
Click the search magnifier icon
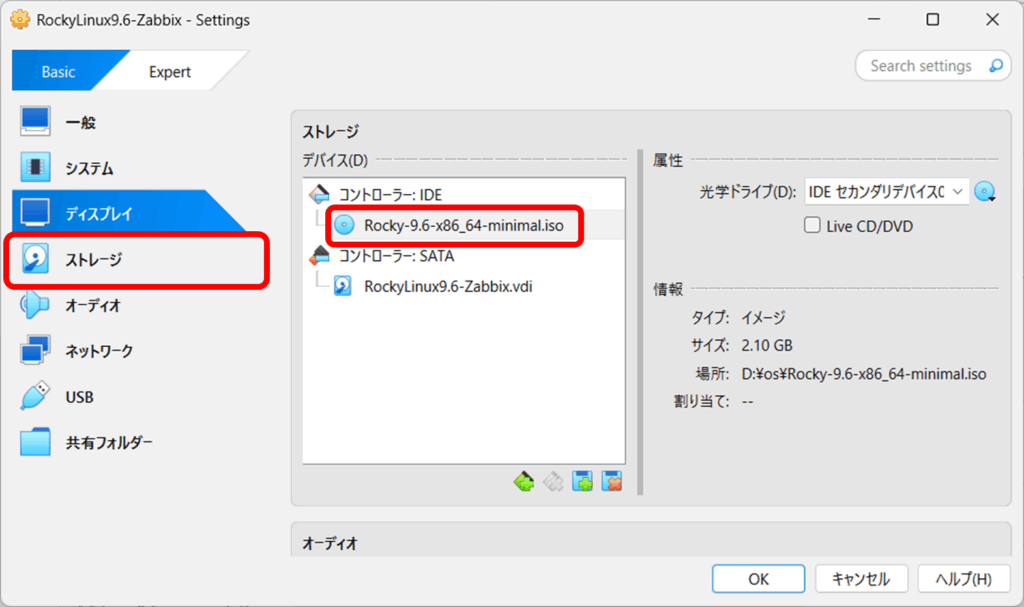click(x=995, y=66)
